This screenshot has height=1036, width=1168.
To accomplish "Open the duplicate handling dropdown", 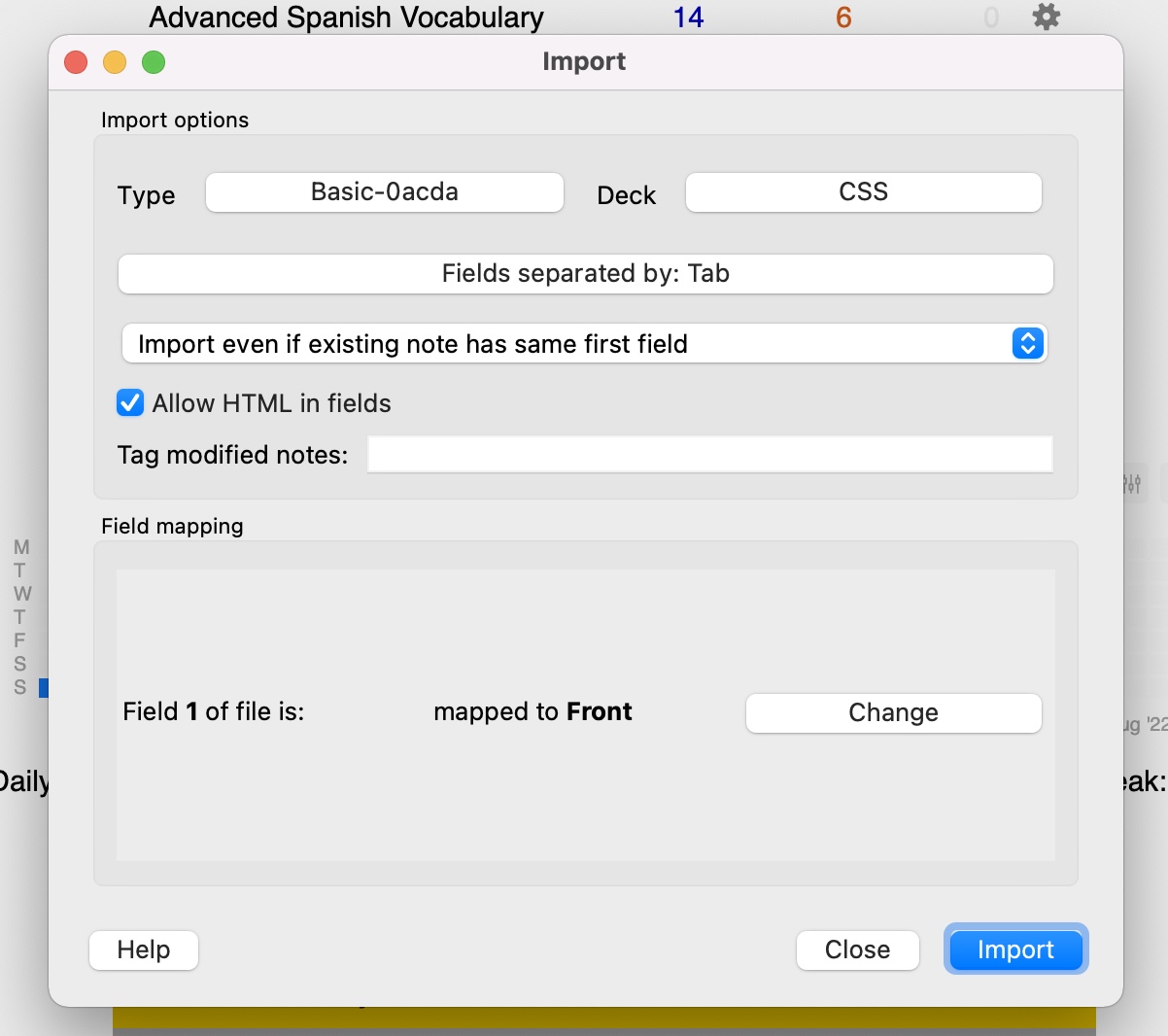I will 584,343.
